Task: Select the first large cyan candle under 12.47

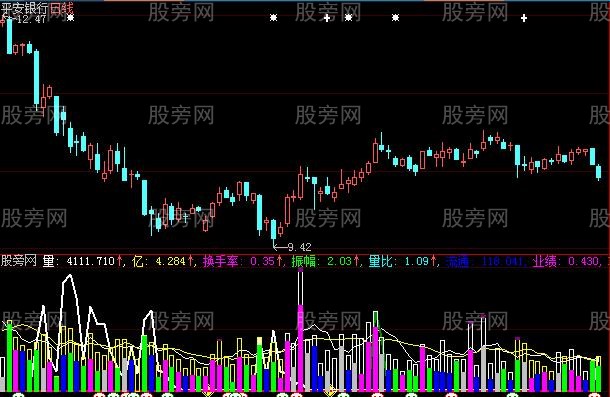Action: (9, 36)
